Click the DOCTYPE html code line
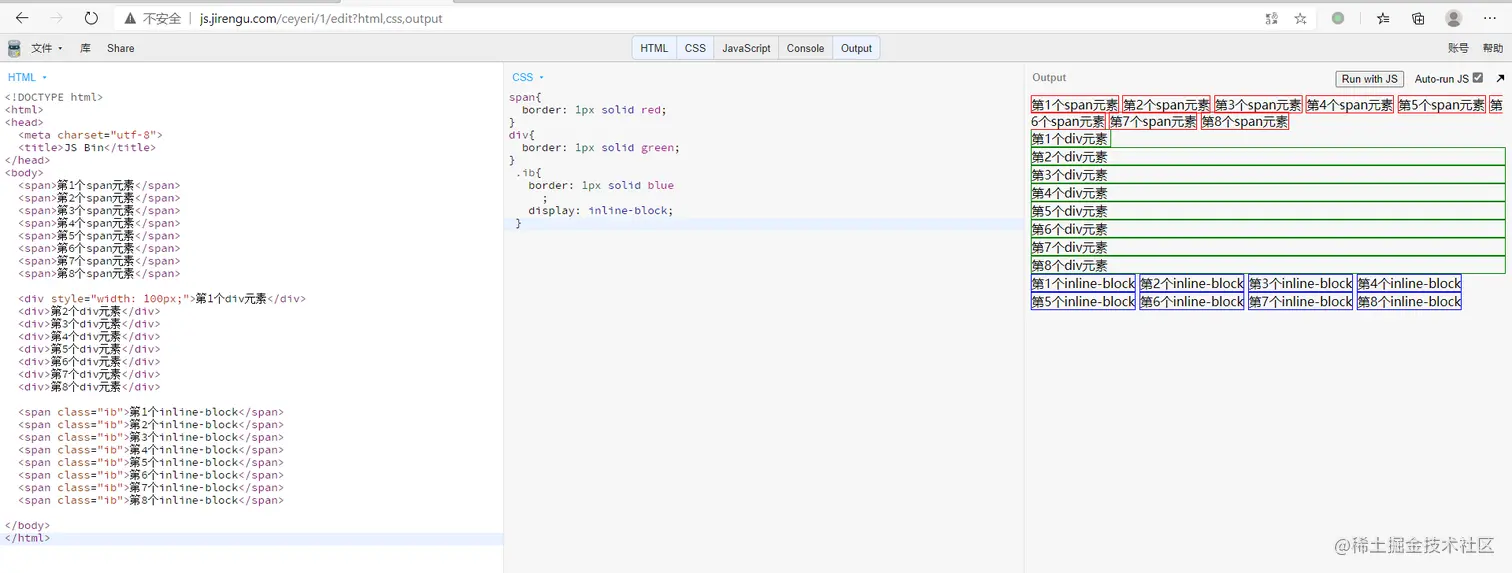Image resolution: width=1512 pixels, height=573 pixels. pos(54,97)
